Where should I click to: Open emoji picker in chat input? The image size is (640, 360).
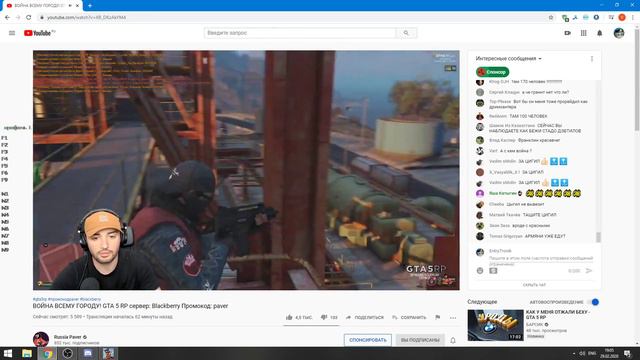pyautogui.click(x=480, y=271)
